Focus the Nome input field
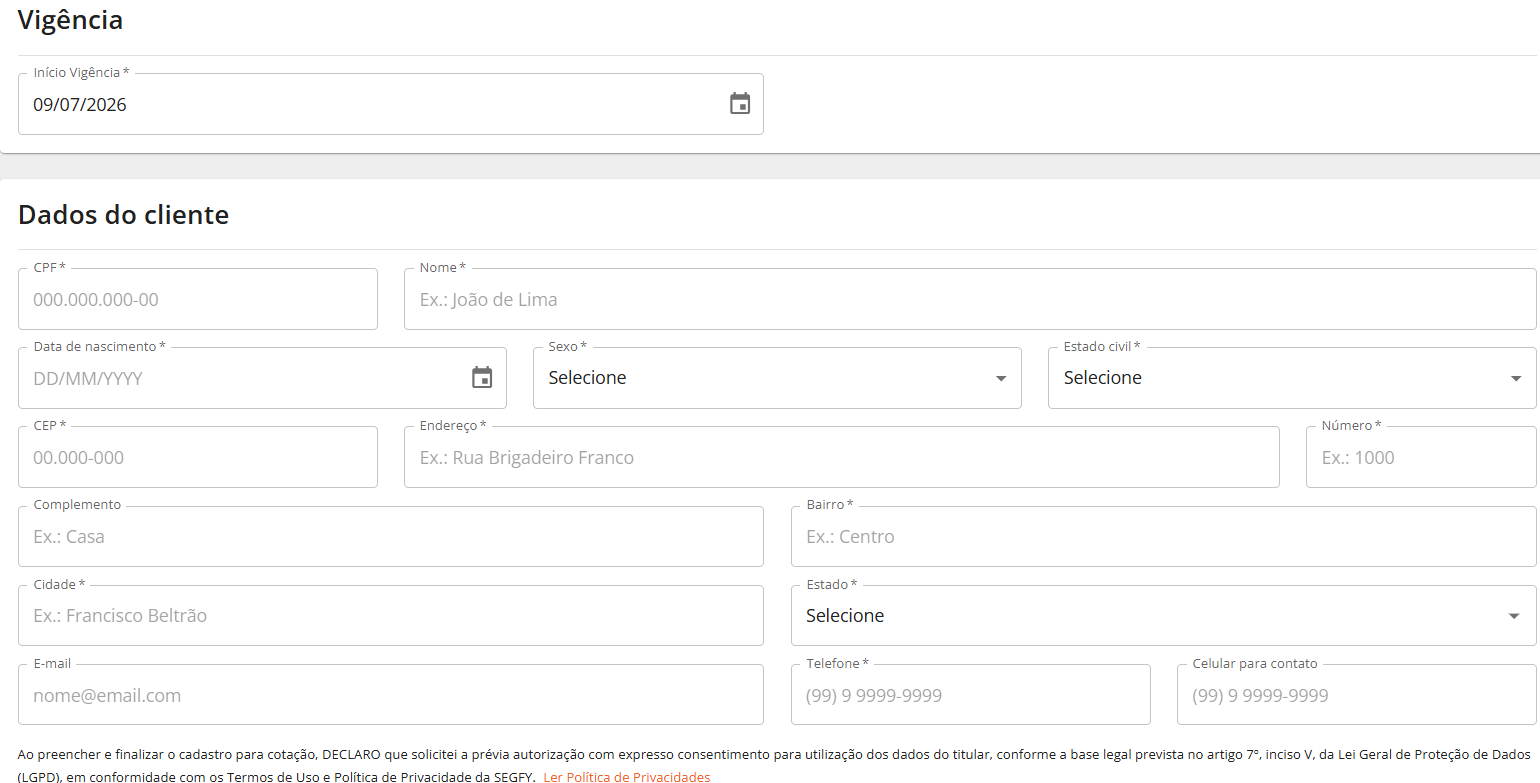This screenshot has width=1540, height=783. click(970, 299)
